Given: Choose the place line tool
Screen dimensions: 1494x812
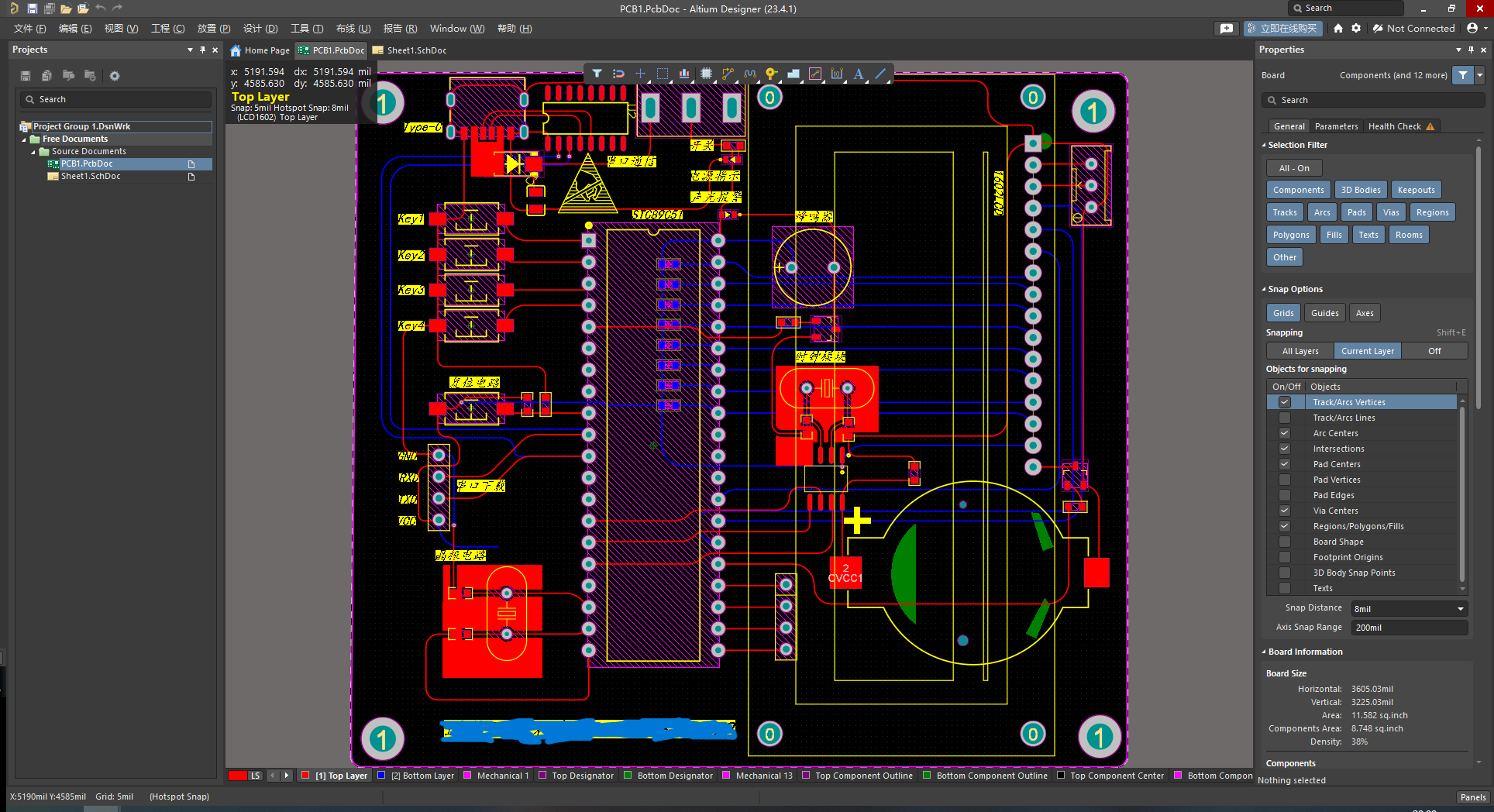Looking at the screenshot, I should pos(880,74).
